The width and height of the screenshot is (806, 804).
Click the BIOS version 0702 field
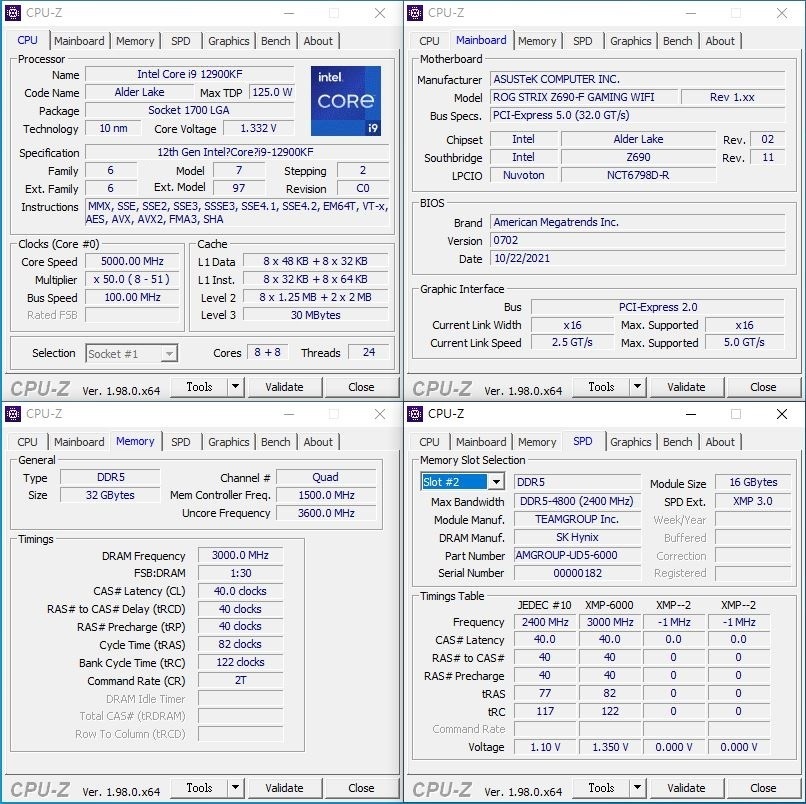point(637,240)
